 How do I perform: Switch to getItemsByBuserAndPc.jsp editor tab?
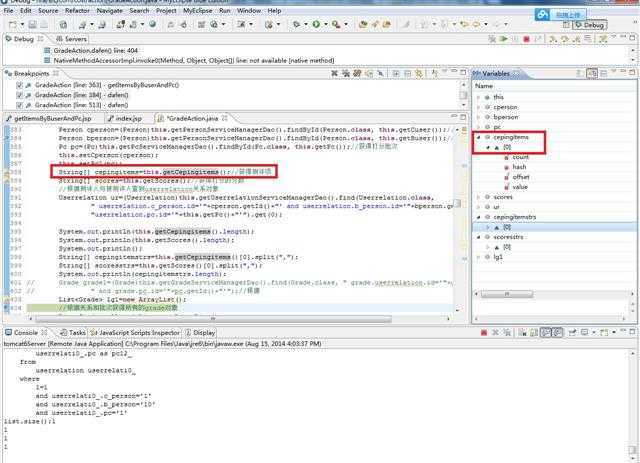tap(49, 118)
